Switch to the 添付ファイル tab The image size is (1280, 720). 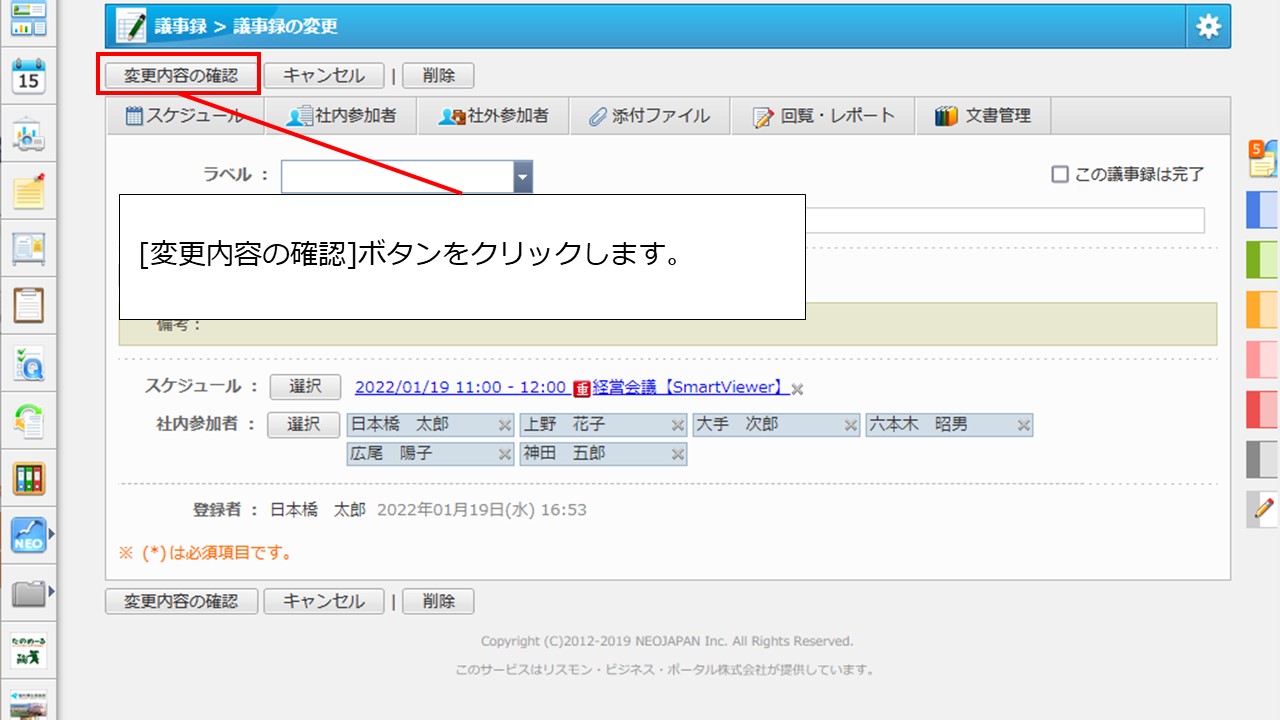coord(650,116)
